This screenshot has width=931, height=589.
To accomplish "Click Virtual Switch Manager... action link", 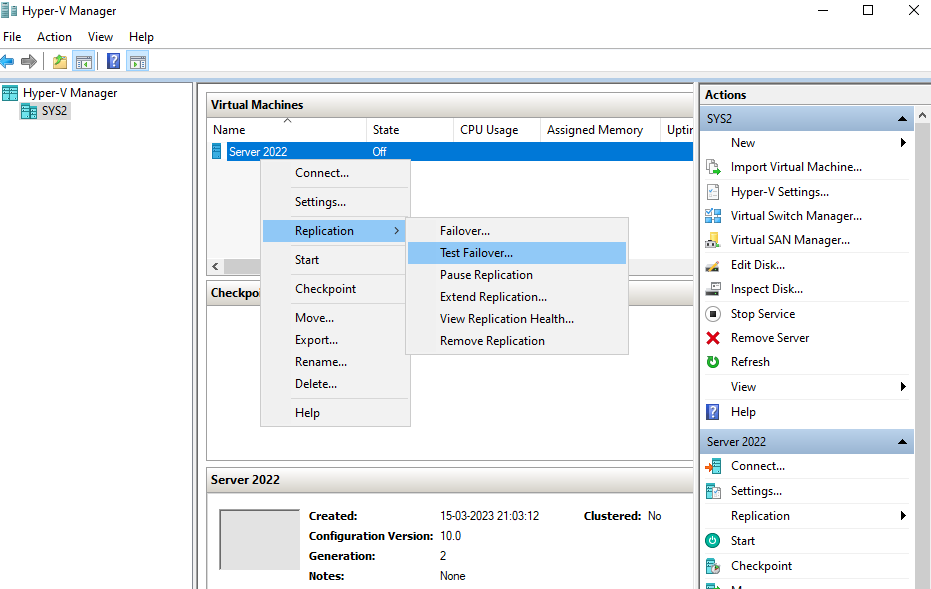I will [796, 216].
